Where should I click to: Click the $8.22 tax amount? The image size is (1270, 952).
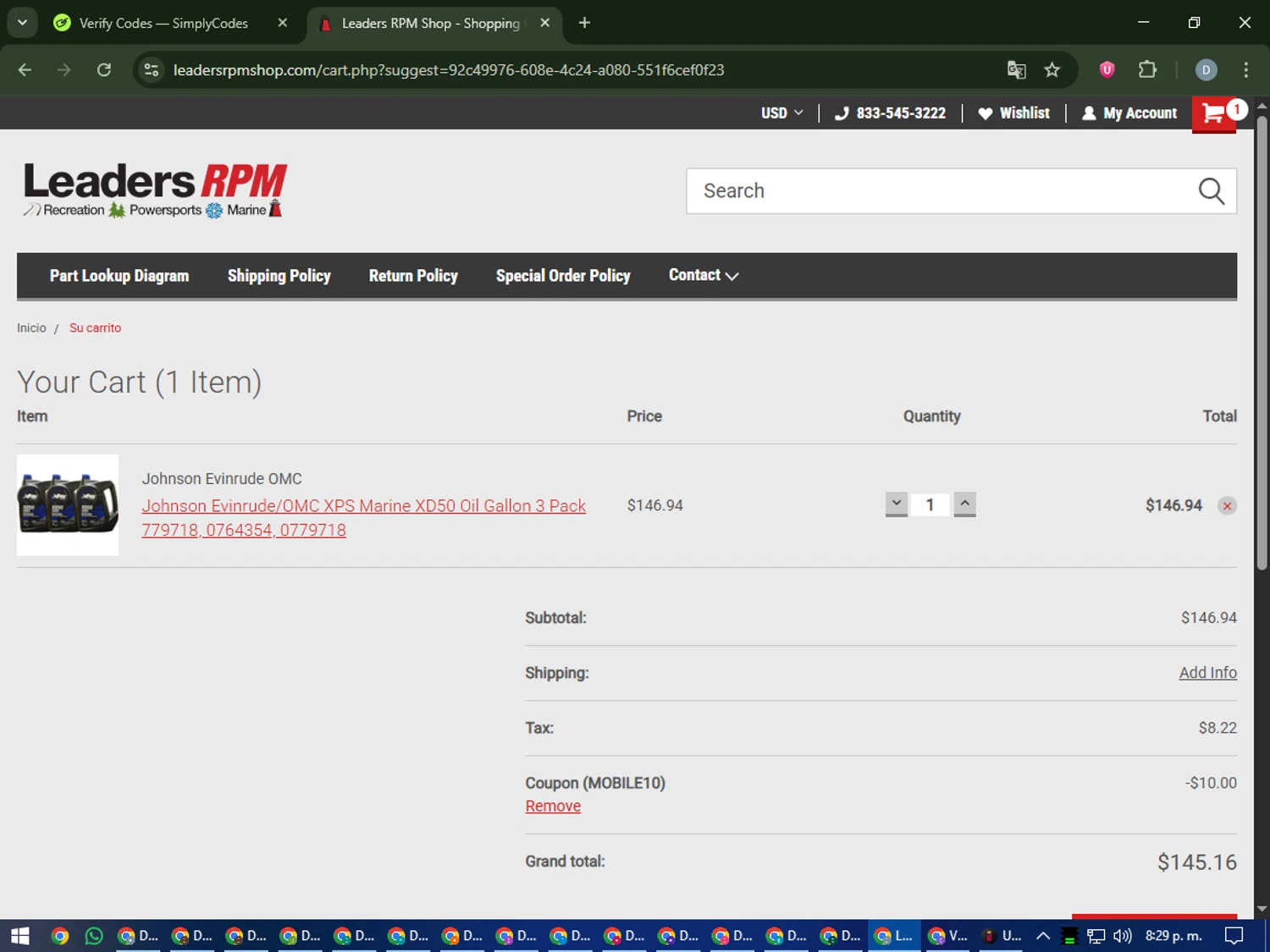coord(1218,728)
